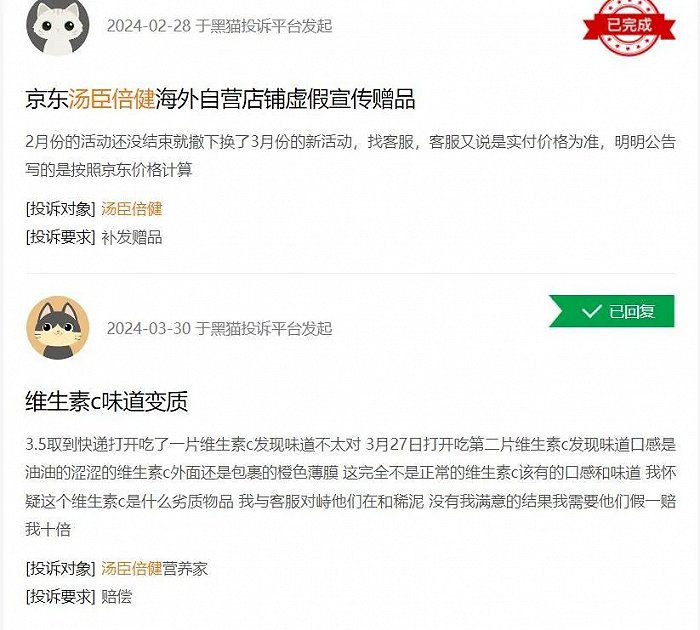Open complaint titled 京东汤臣倍健海外自营店铺虚假宣传赠品
This screenshot has height=630, width=700.
pos(220,99)
